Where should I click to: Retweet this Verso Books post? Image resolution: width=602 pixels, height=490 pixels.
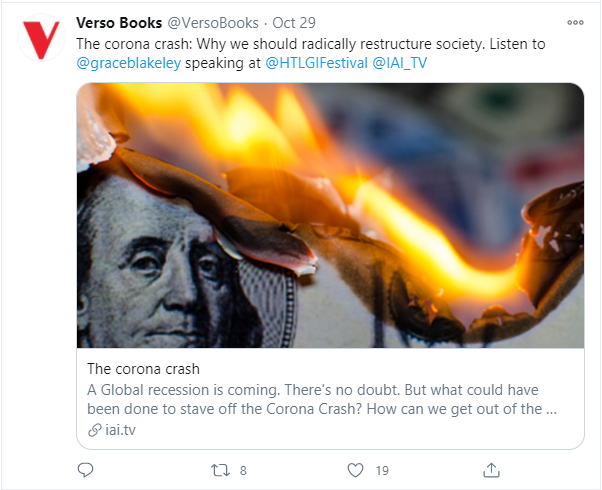(220, 470)
